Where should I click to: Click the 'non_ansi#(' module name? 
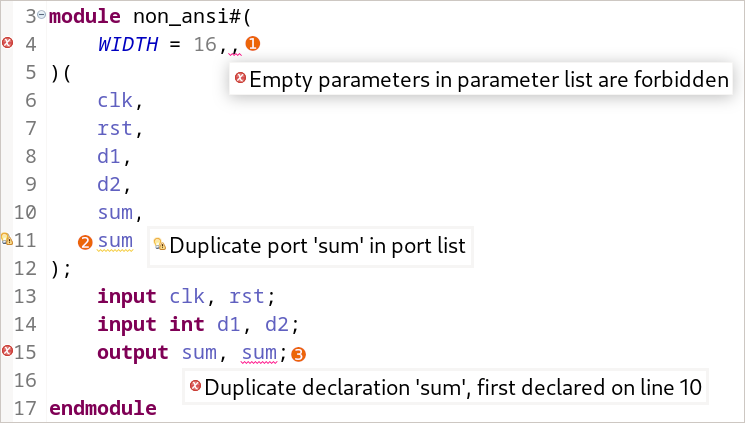click(192, 17)
